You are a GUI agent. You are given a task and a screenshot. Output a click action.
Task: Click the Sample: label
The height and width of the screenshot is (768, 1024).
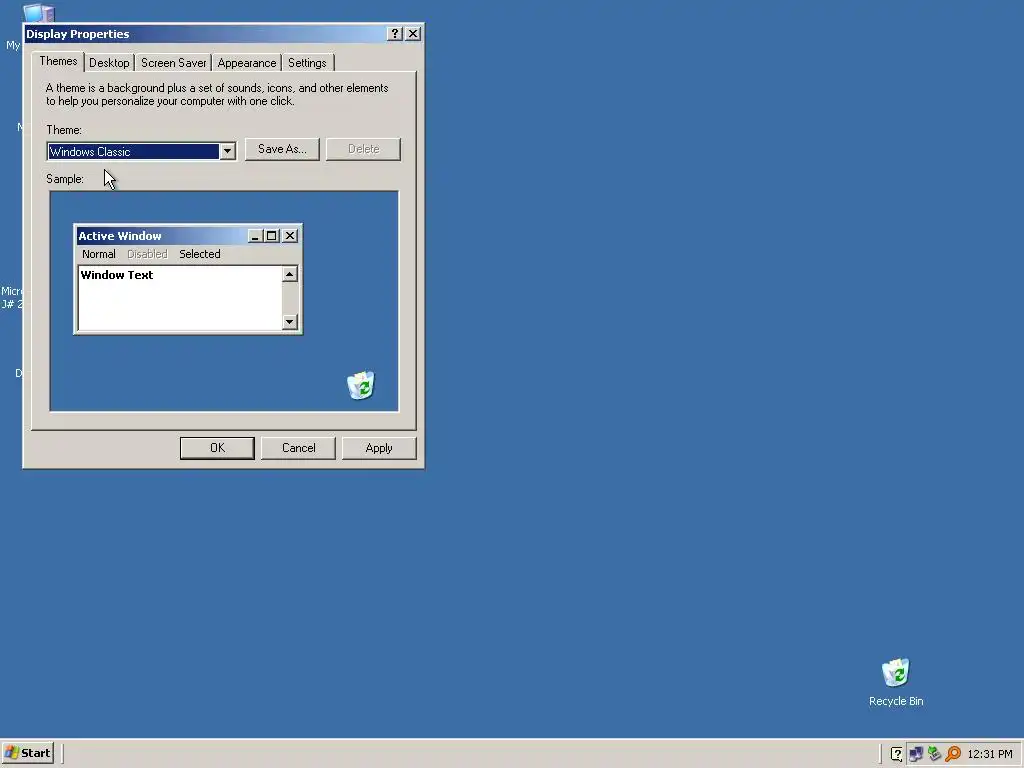65,179
